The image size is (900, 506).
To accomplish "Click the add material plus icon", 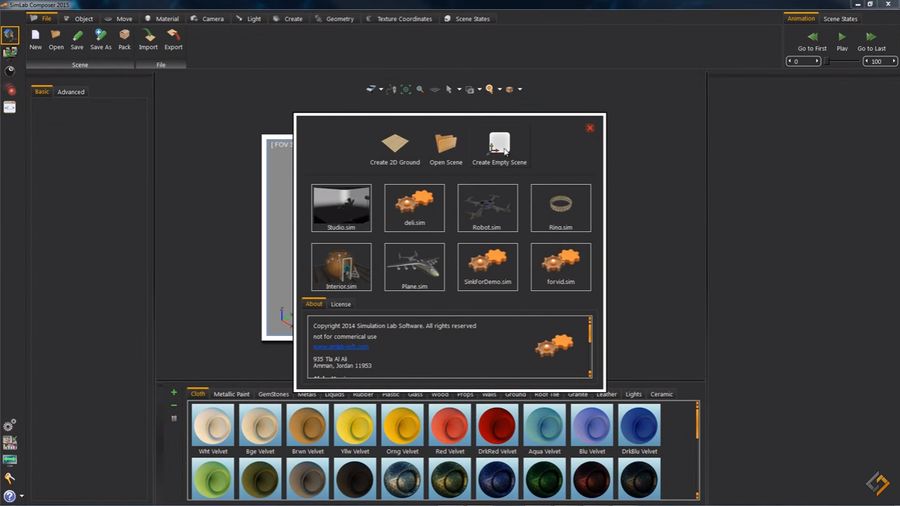I will click(174, 392).
